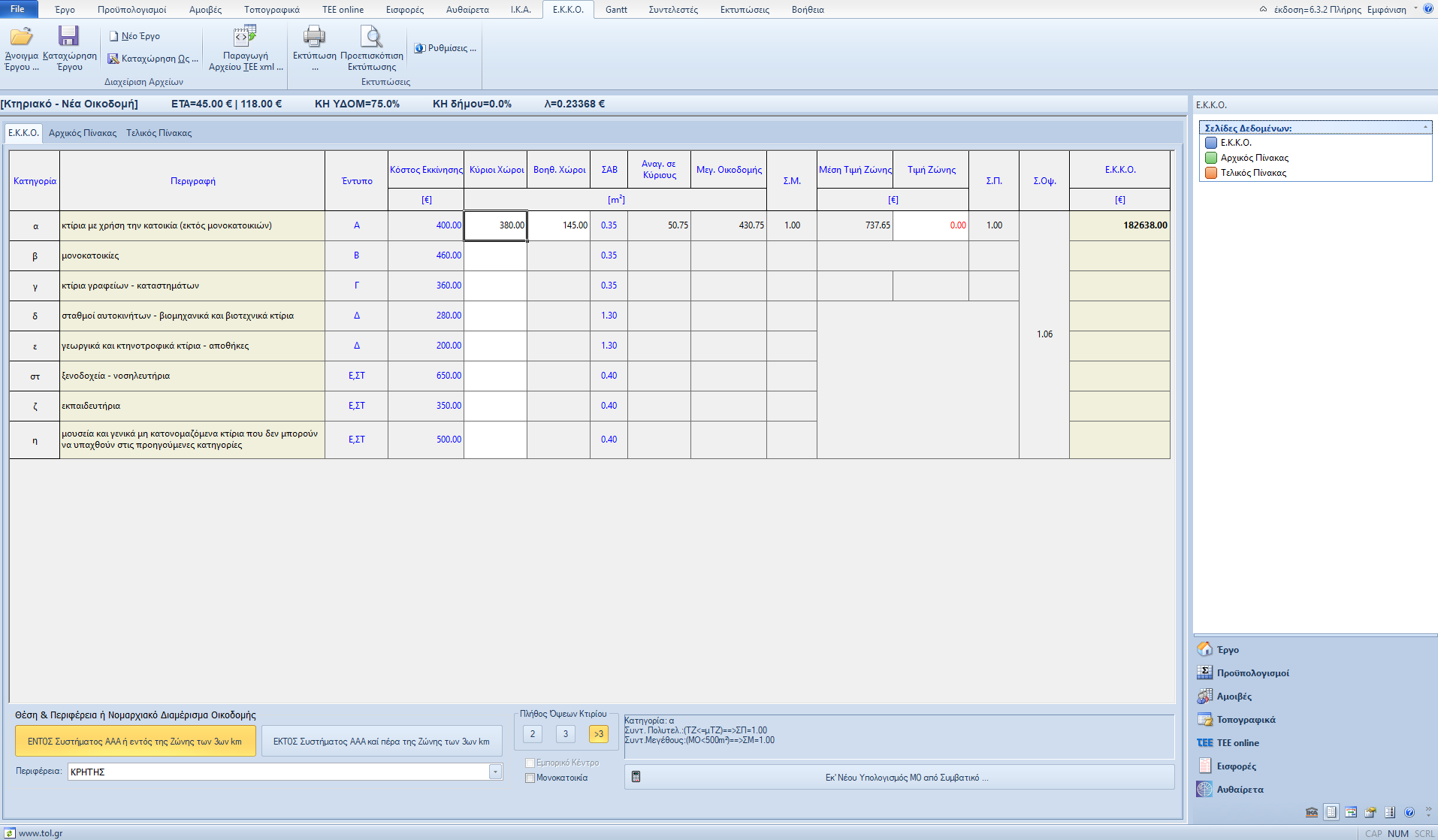Generate TEE xml file via Παραγωγή Αρχείου

tap(245, 36)
